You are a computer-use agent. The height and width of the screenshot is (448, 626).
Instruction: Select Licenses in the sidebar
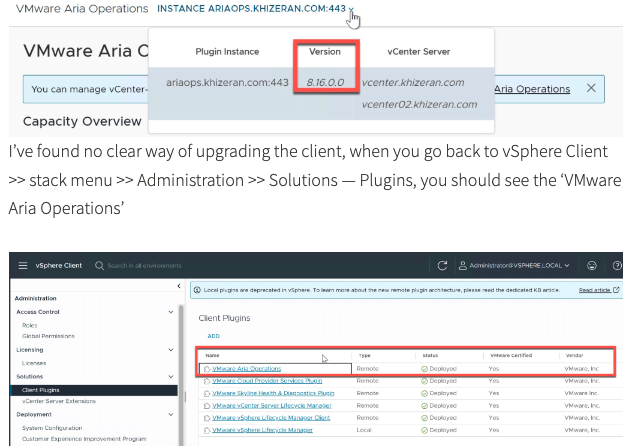click(x=34, y=363)
